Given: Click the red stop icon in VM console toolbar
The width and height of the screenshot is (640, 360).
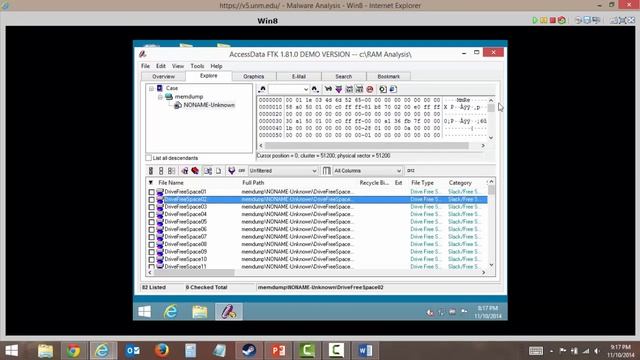Looking at the screenshot, I should [x=553, y=20].
